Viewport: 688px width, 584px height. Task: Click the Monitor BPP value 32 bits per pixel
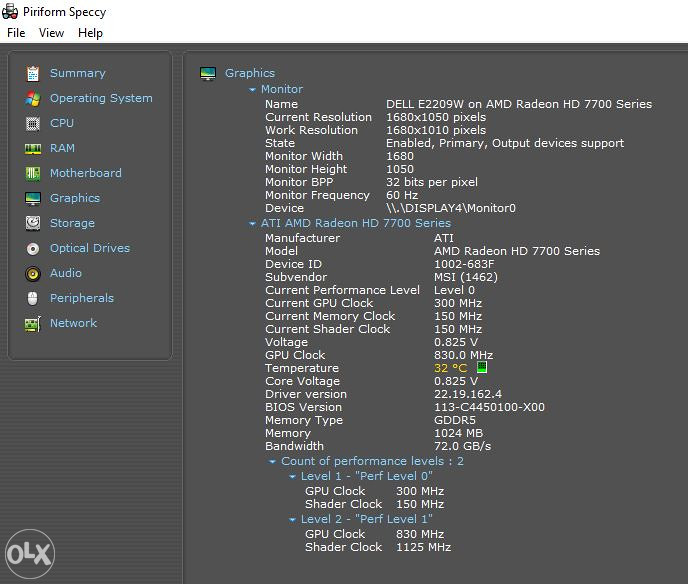click(x=432, y=182)
